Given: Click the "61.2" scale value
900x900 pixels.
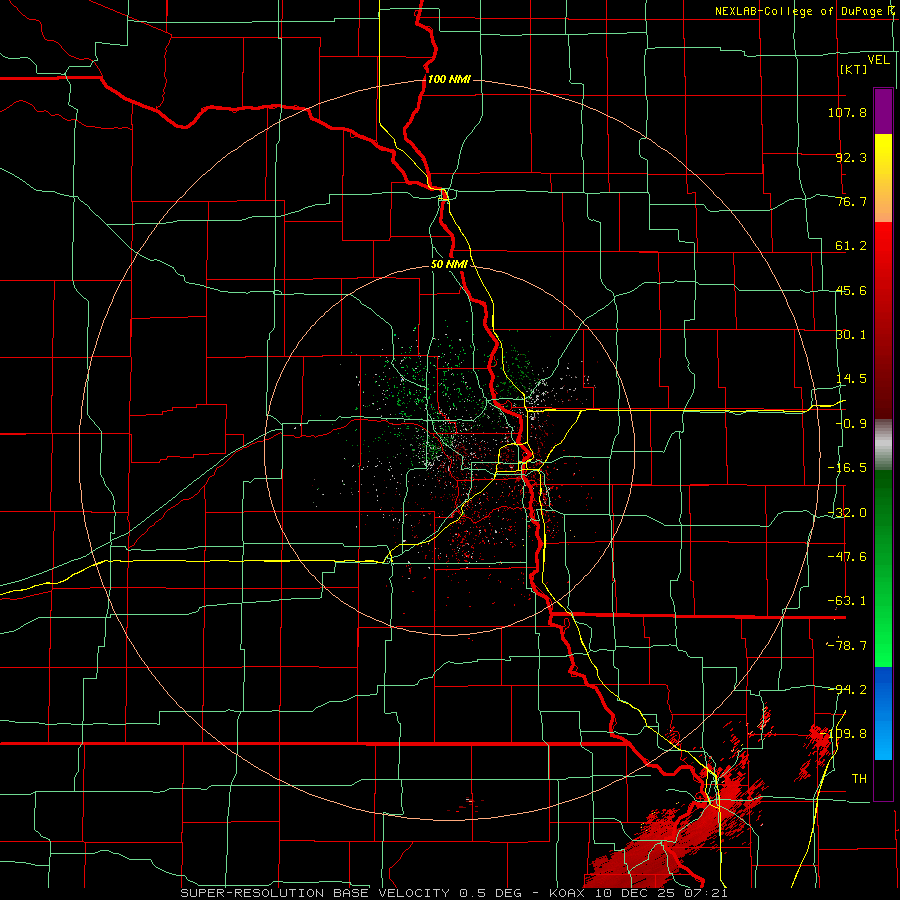Looking at the screenshot, I should [851, 246].
